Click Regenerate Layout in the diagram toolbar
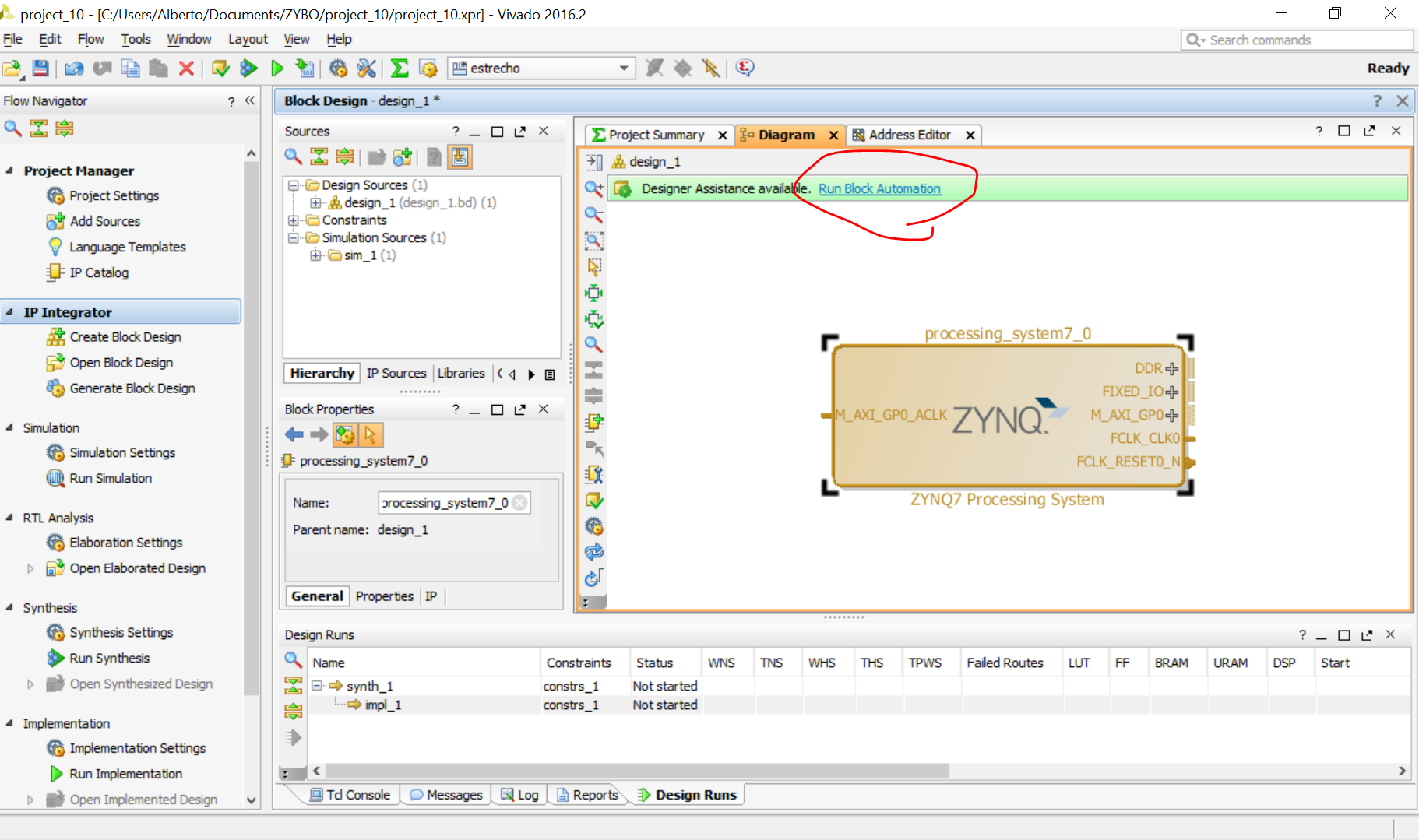Screen dimensions: 1419x840 [593, 553]
